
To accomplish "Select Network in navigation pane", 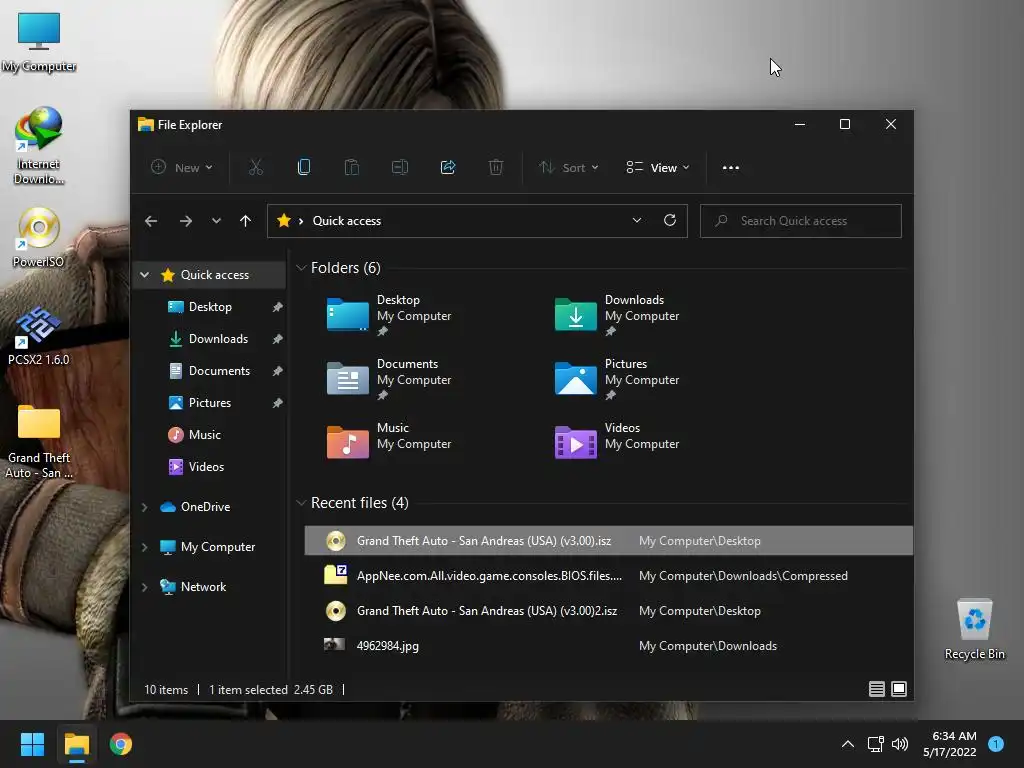I will click(203, 587).
